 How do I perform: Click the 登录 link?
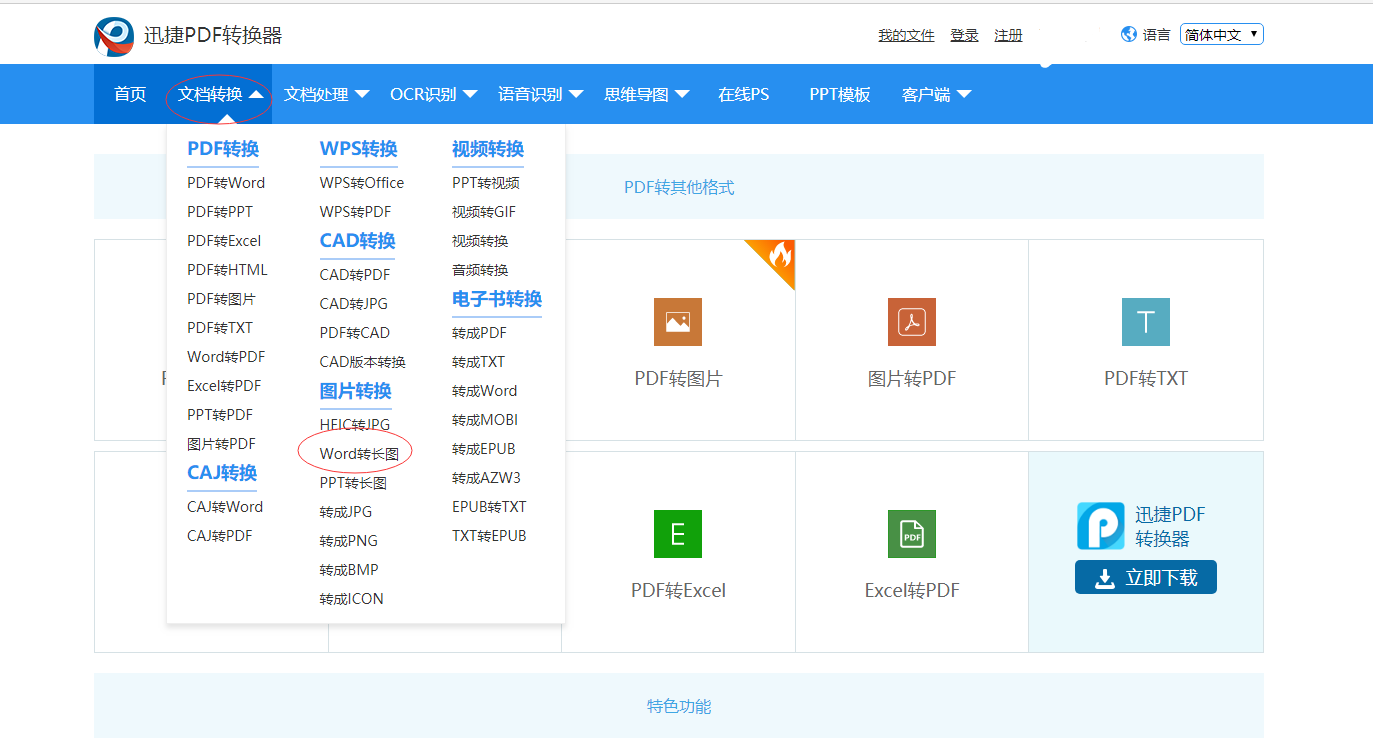pyautogui.click(x=964, y=35)
